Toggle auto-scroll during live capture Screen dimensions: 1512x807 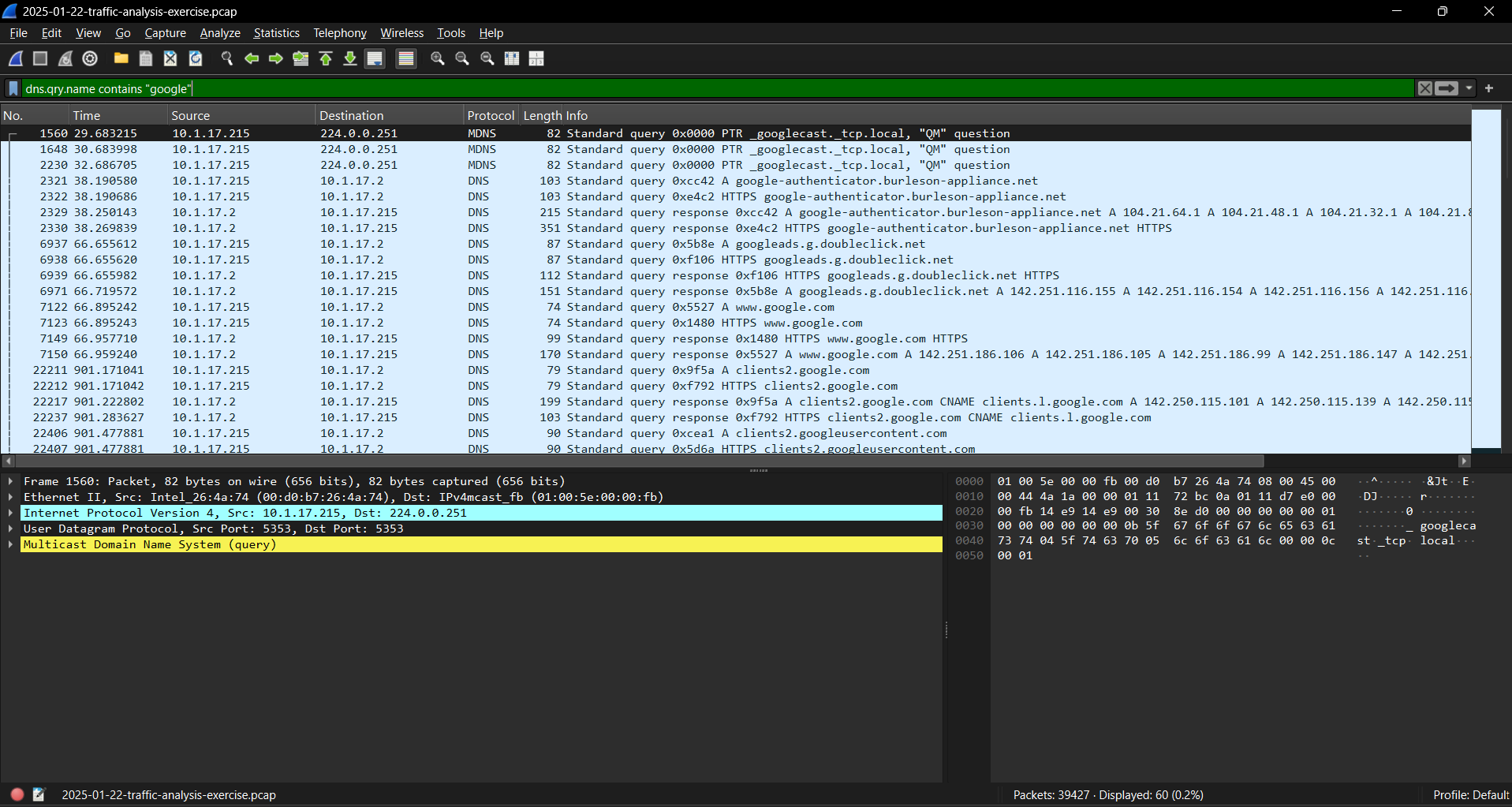click(x=375, y=58)
